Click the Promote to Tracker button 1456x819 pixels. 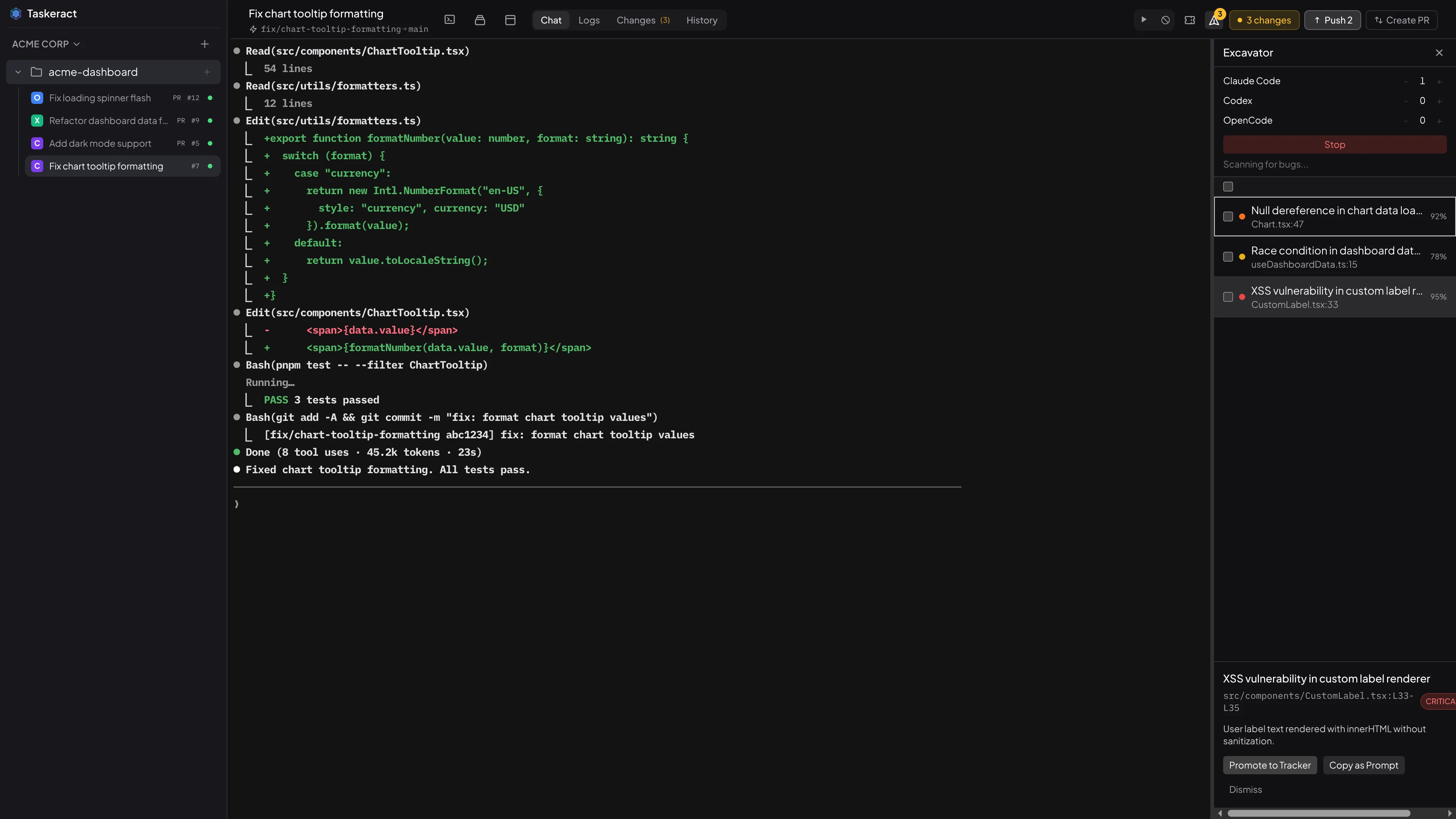(x=1269, y=765)
